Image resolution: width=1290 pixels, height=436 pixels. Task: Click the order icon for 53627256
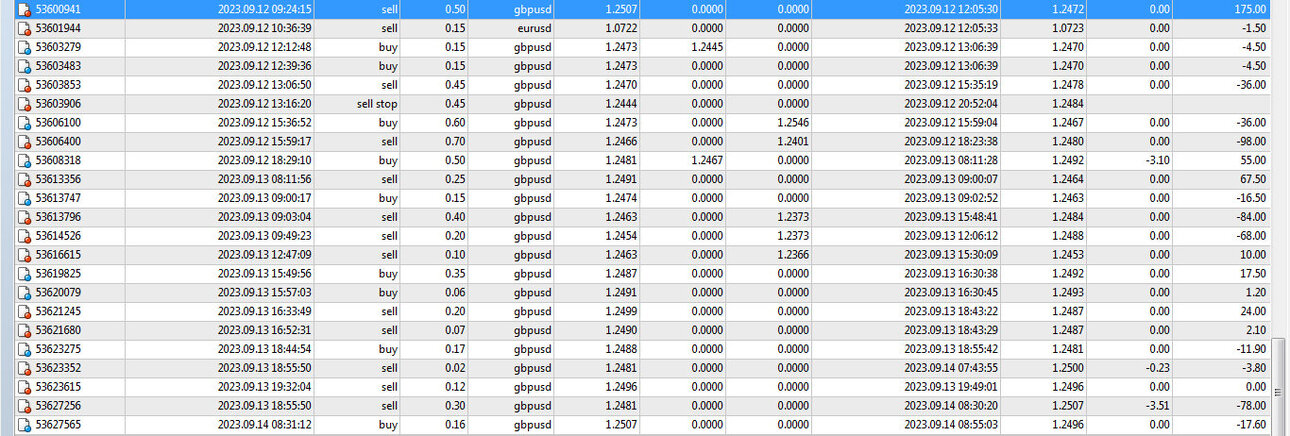point(24,406)
